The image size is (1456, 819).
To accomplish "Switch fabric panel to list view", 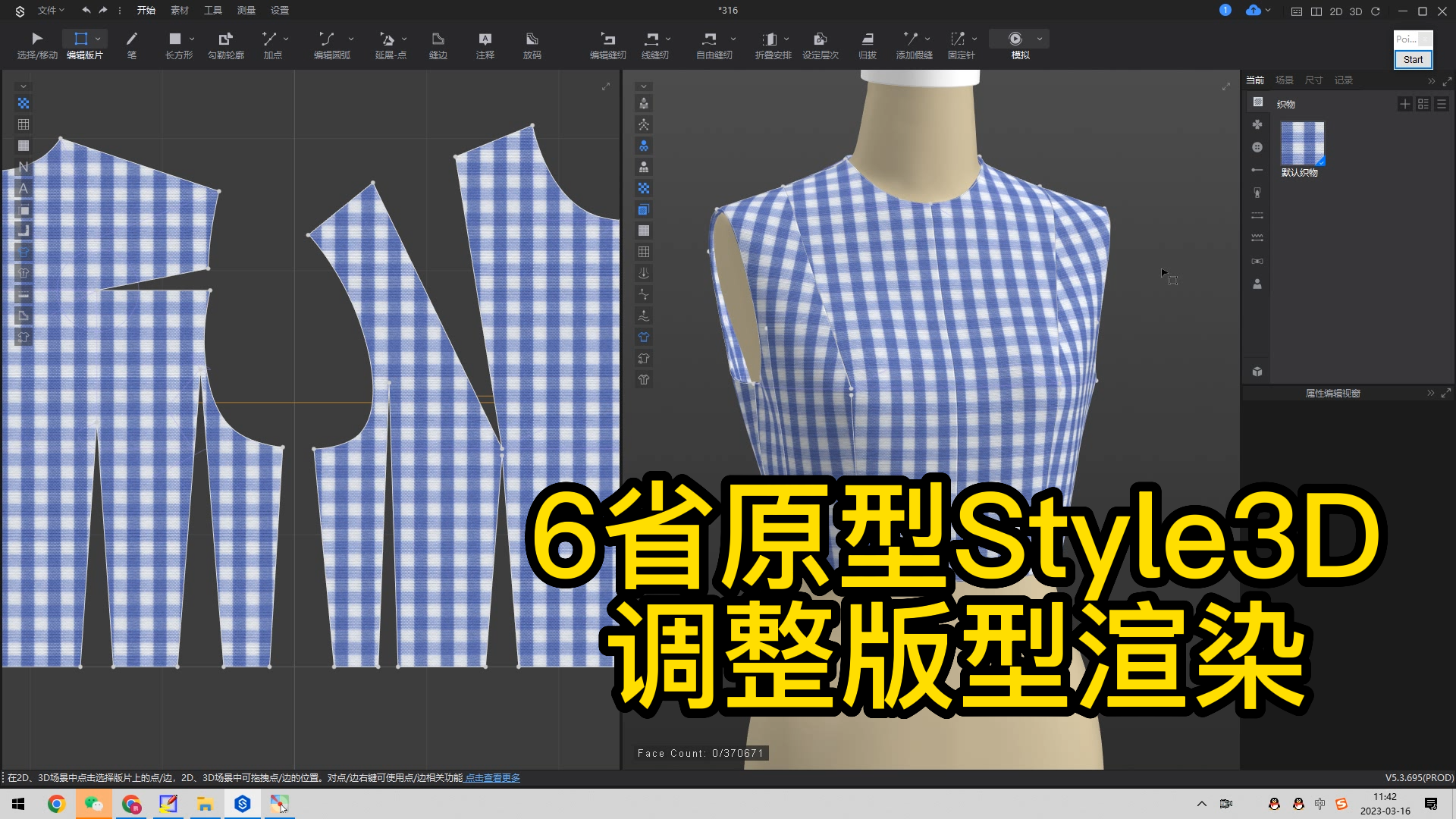I will pos(1442,104).
